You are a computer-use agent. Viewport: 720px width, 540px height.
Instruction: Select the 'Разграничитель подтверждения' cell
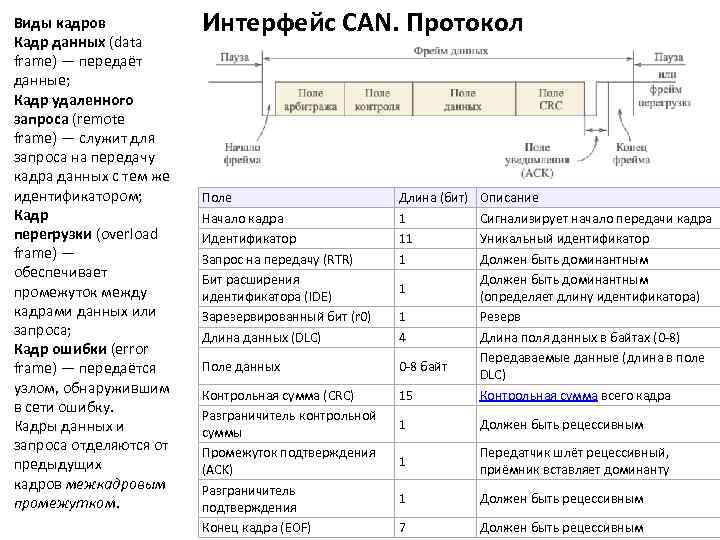pyautogui.click(x=297, y=499)
